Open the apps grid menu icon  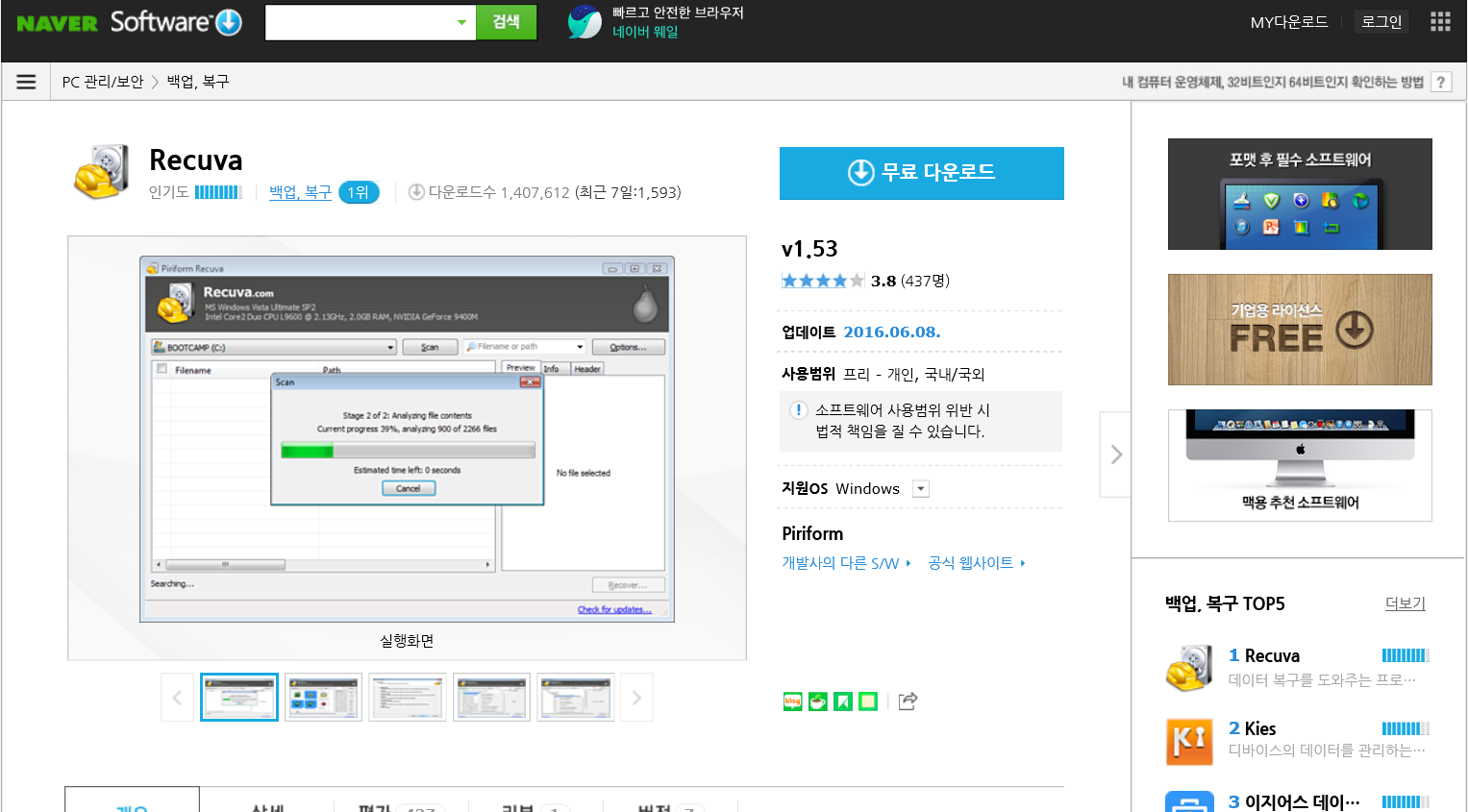point(1440,22)
